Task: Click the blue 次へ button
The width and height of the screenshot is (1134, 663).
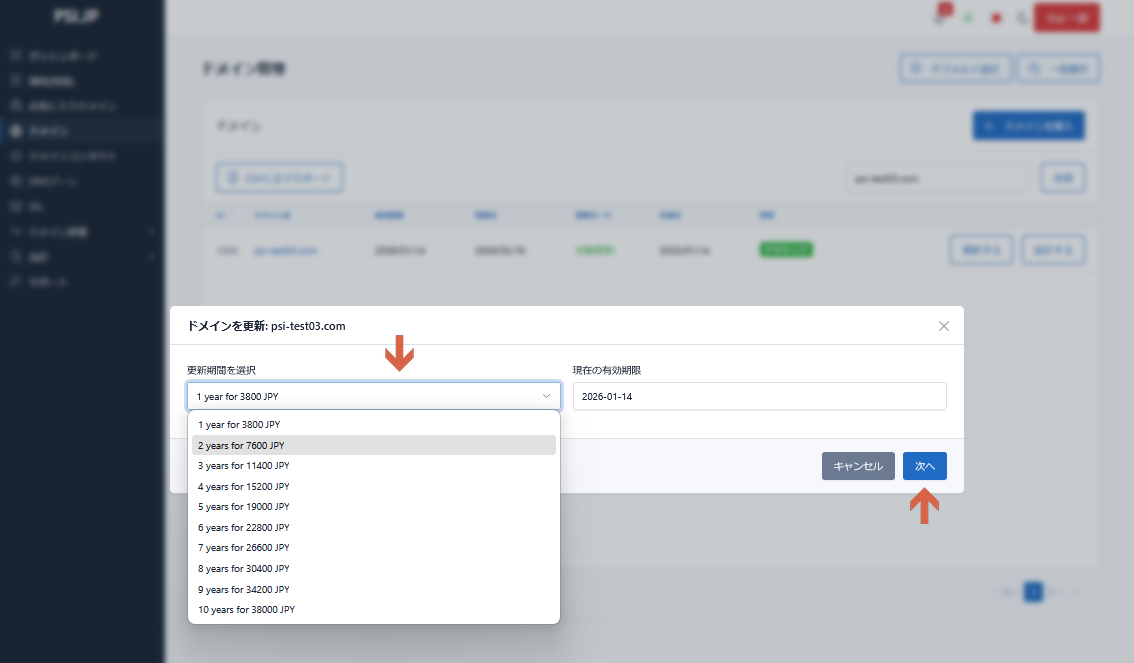Action: coord(924,466)
